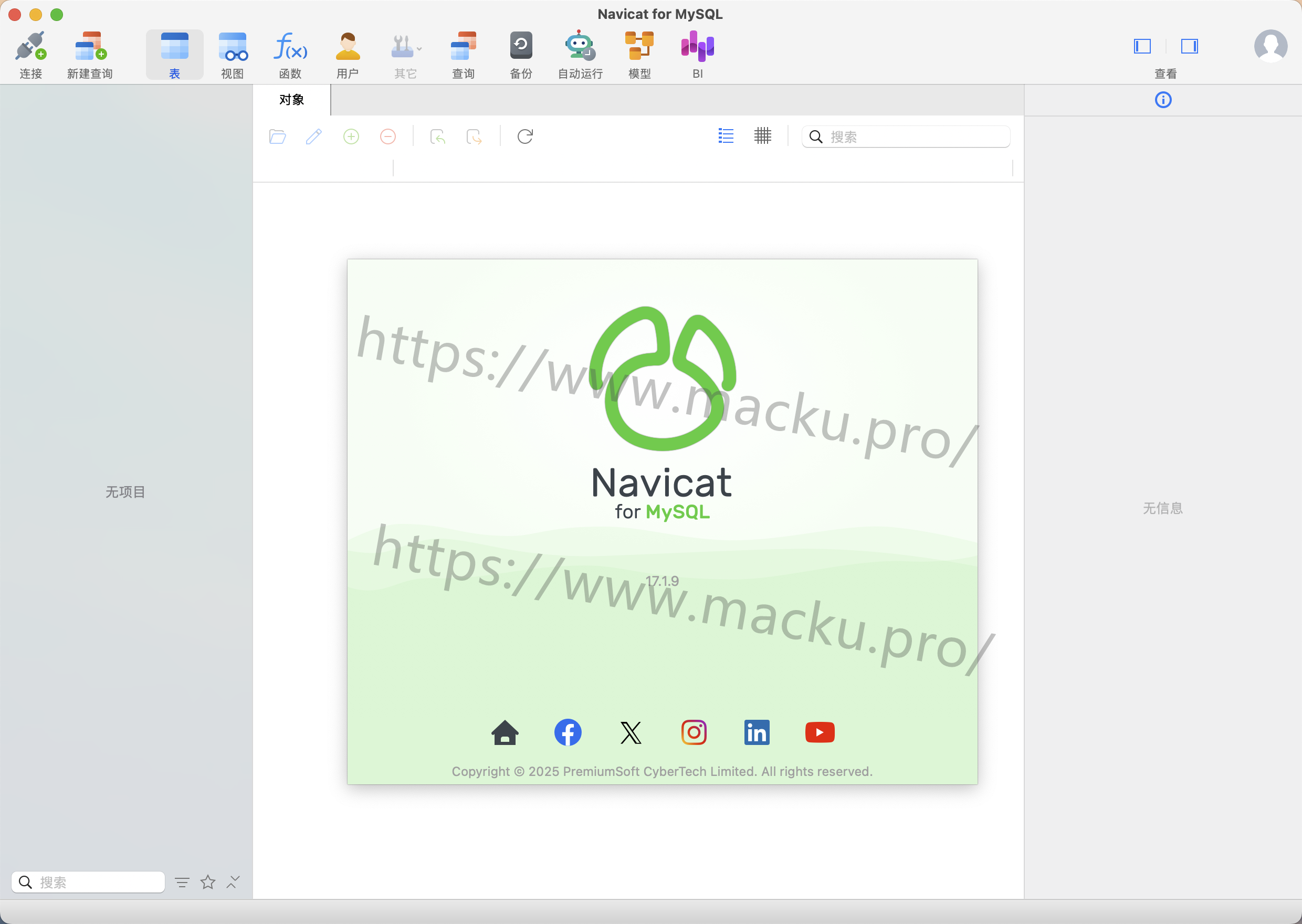This screenshot has height=924, width=1302.
Task: Open the 用户 (User) manager
Action: pyautogui.click(x=348, y=55)
